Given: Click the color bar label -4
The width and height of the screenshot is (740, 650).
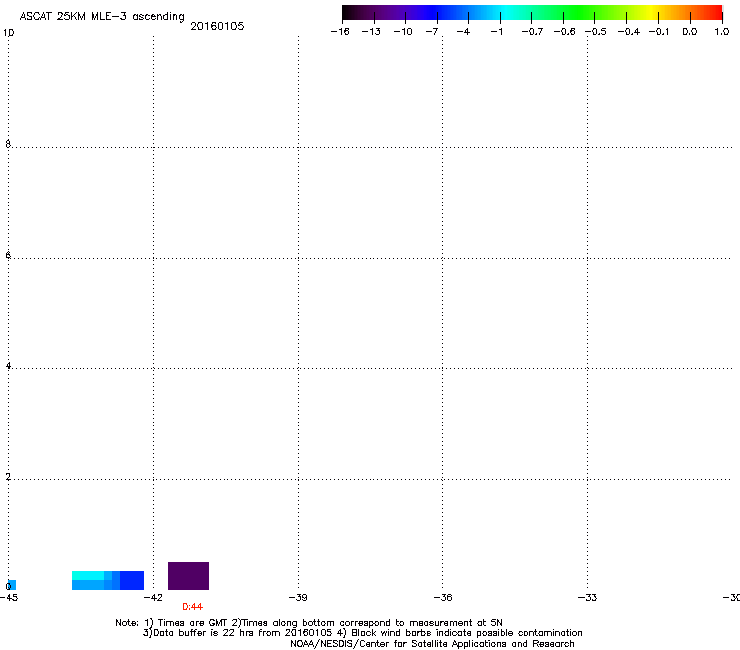Looking at the screenshot, I should 463,32.
